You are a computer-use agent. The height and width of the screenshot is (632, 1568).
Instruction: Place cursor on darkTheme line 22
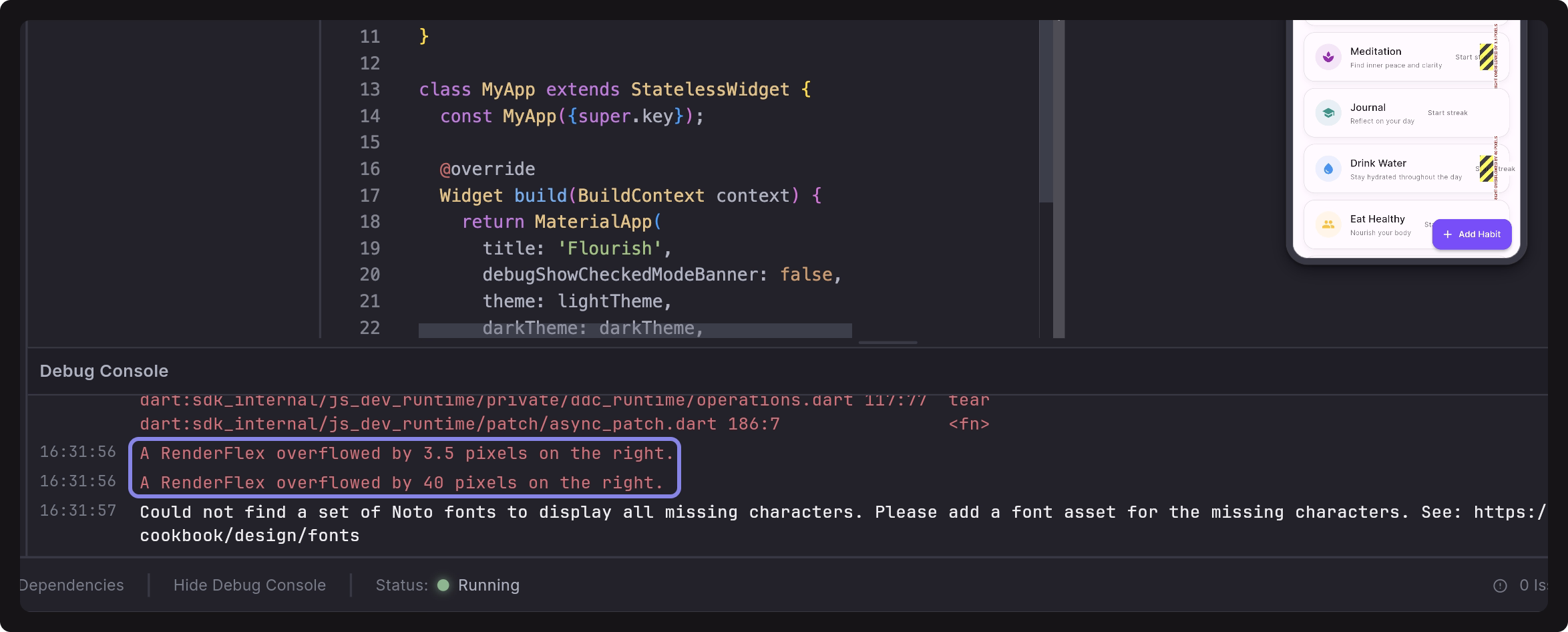(x=591, y=329)
